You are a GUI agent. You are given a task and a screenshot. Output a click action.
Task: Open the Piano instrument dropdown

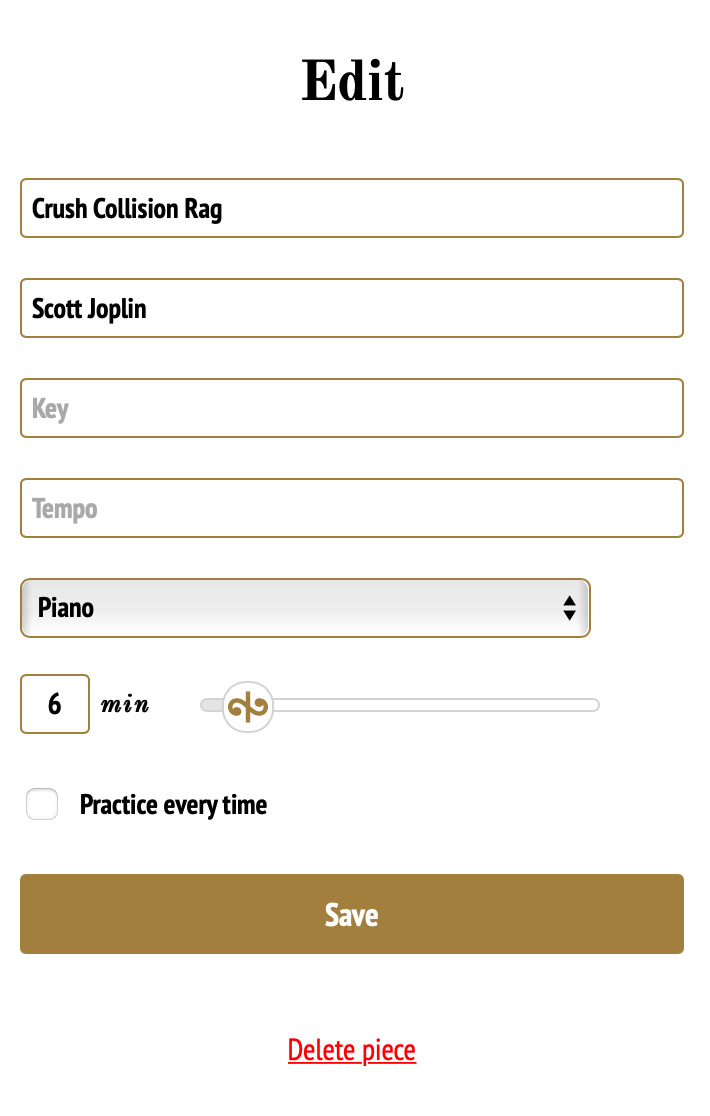(x=305, y=608)
